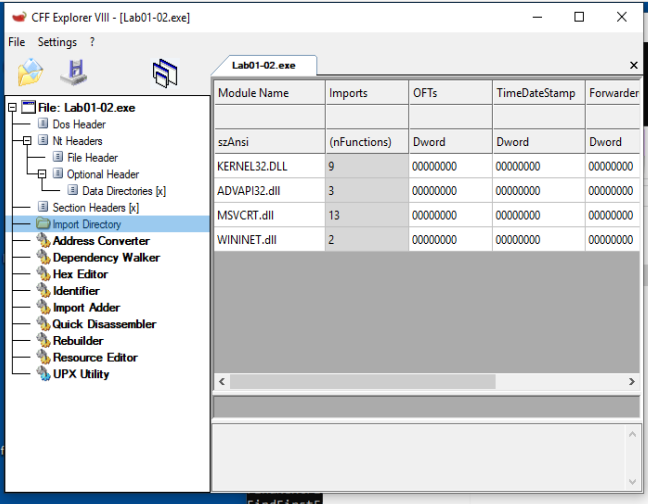This screenshot has width=648, height=504.
Task: Open the Identifier tool
Action: (76, 291)
